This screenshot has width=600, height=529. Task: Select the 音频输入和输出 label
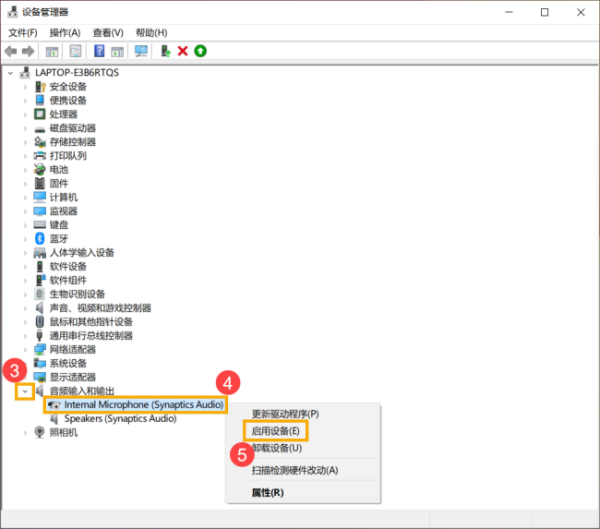tap(82, 391)
